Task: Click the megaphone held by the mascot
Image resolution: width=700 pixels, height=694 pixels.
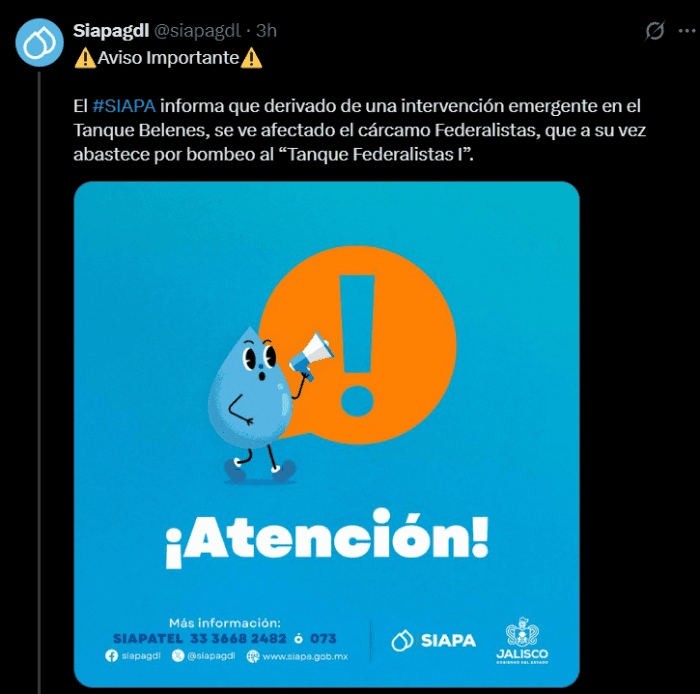Action: [x=311, y=355]
